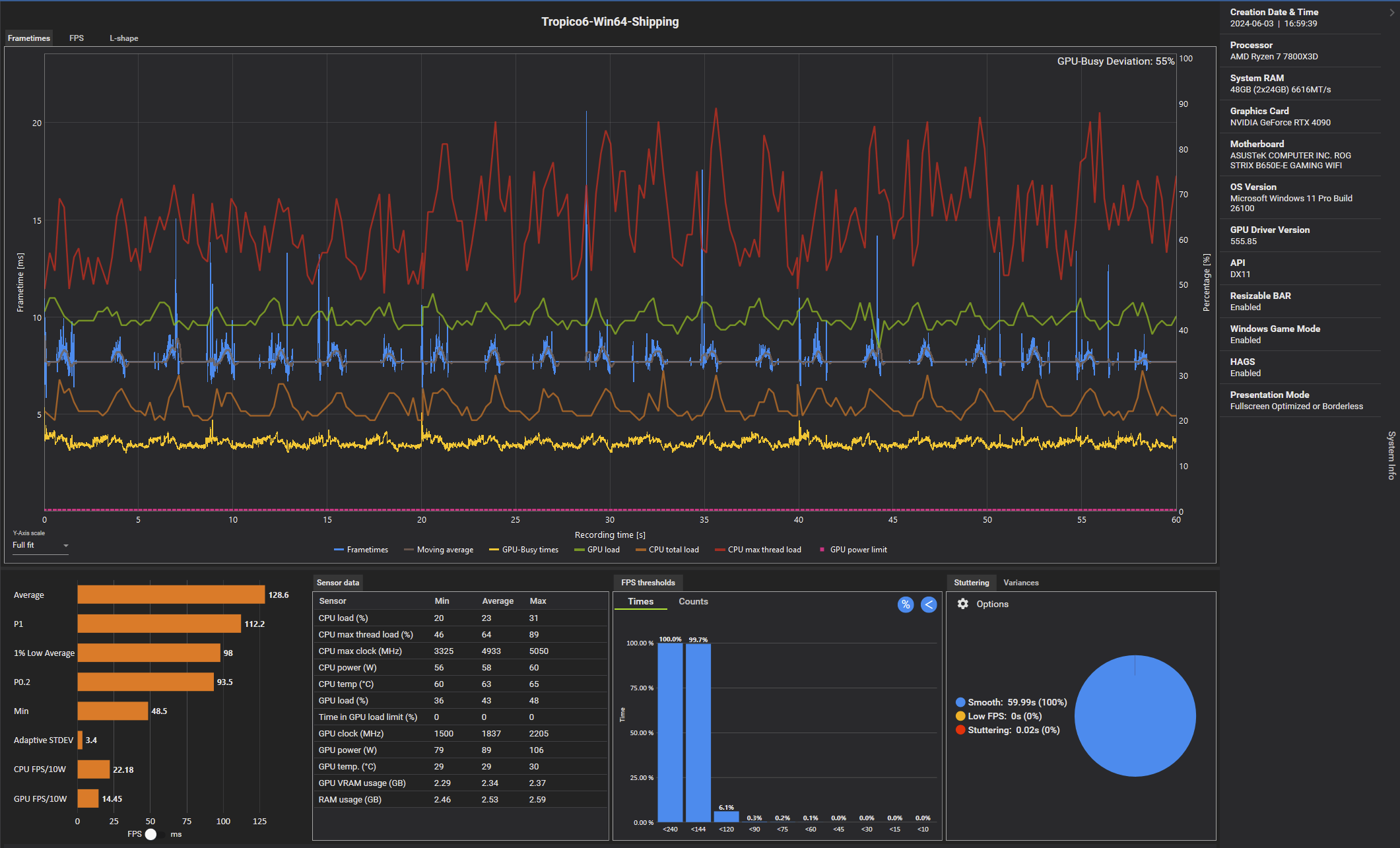This screenshot has height=848, width=1400.
Task: Click the less-than icon in FPS thresholds
Action: 929,604
